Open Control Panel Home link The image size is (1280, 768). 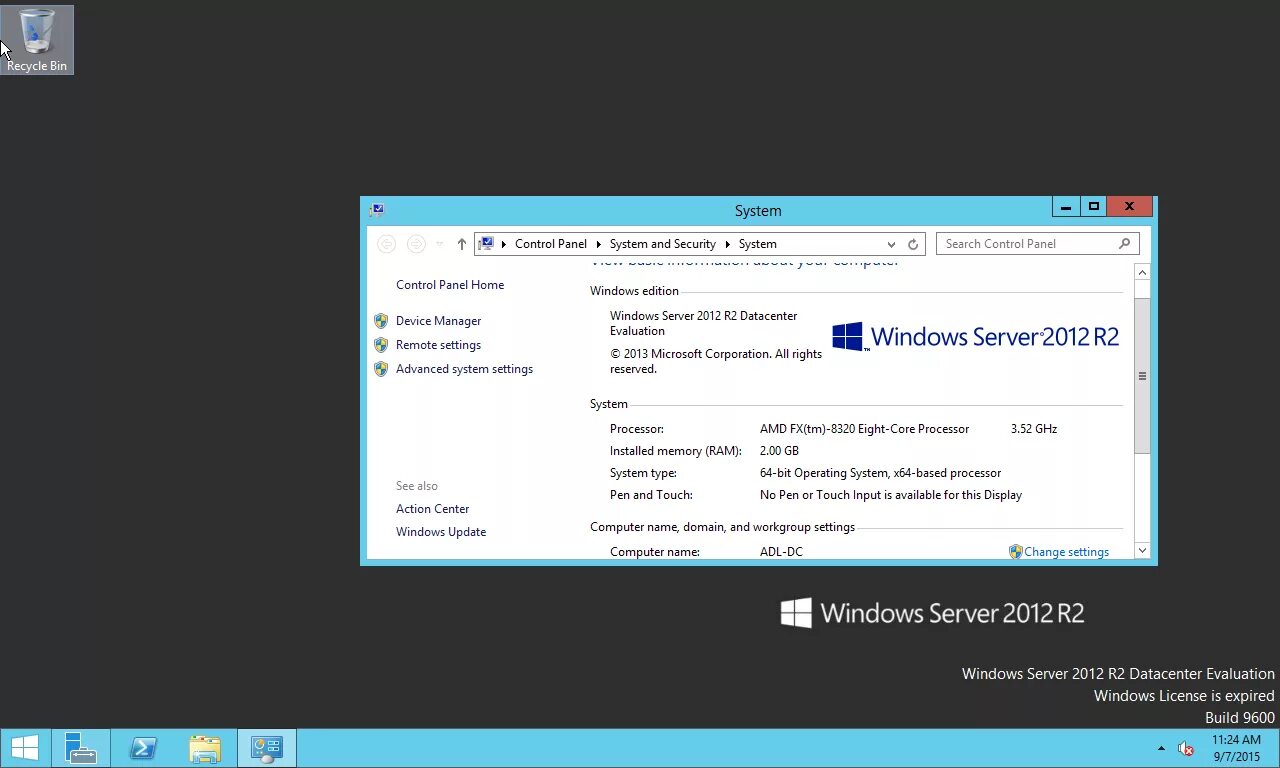click(450, 285)
